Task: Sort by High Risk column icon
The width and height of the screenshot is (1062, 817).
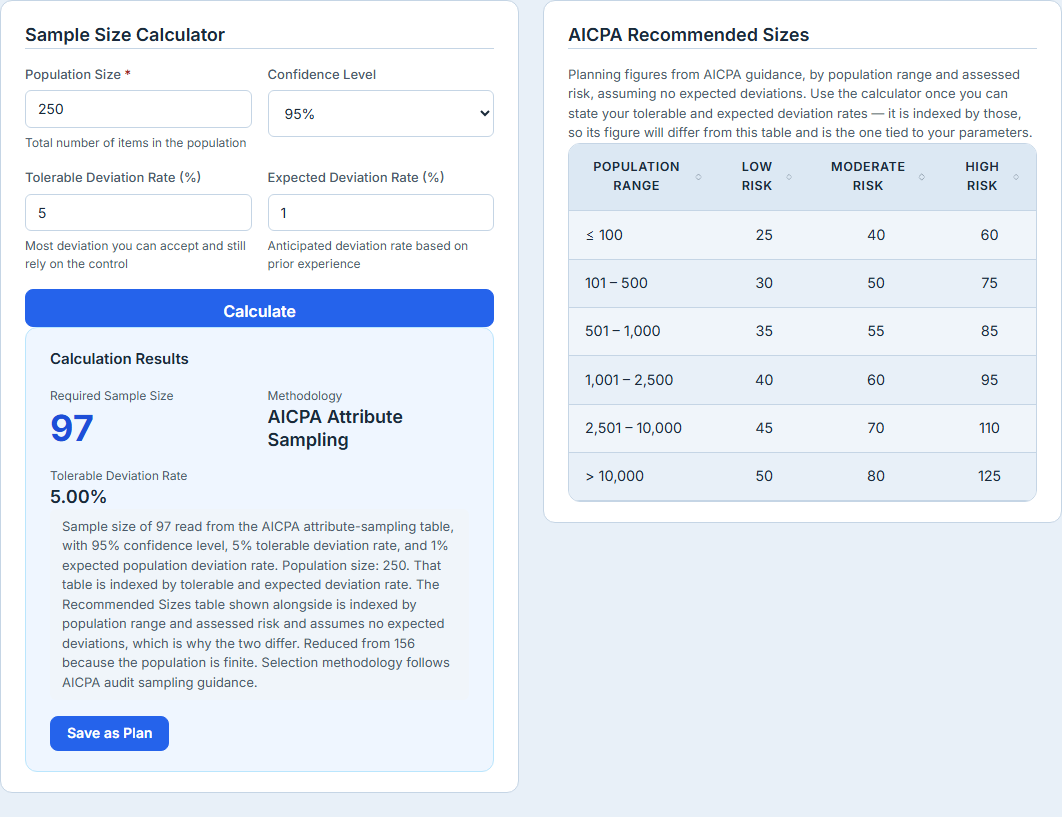Action: click(1016, 177)
